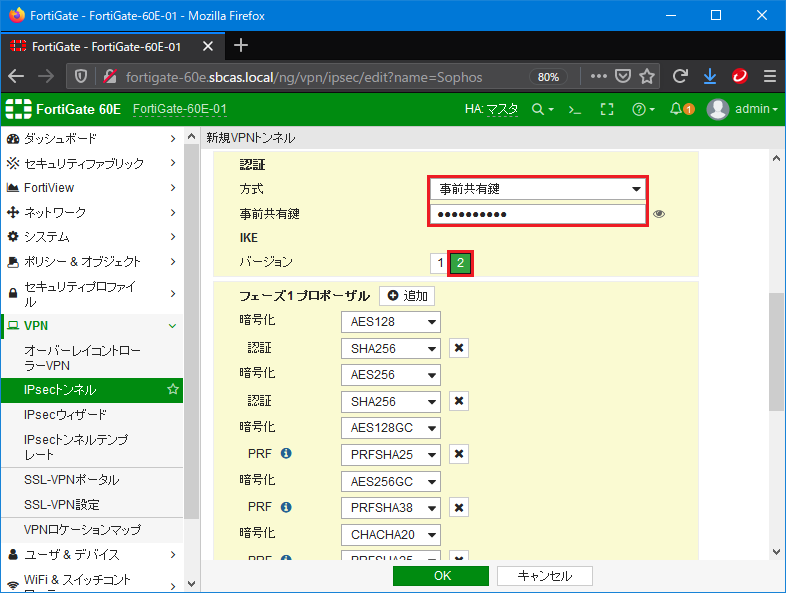This screenshot has width=786, height=593.
Task: Open a new browser tab
Action: (x=241, y=46)
